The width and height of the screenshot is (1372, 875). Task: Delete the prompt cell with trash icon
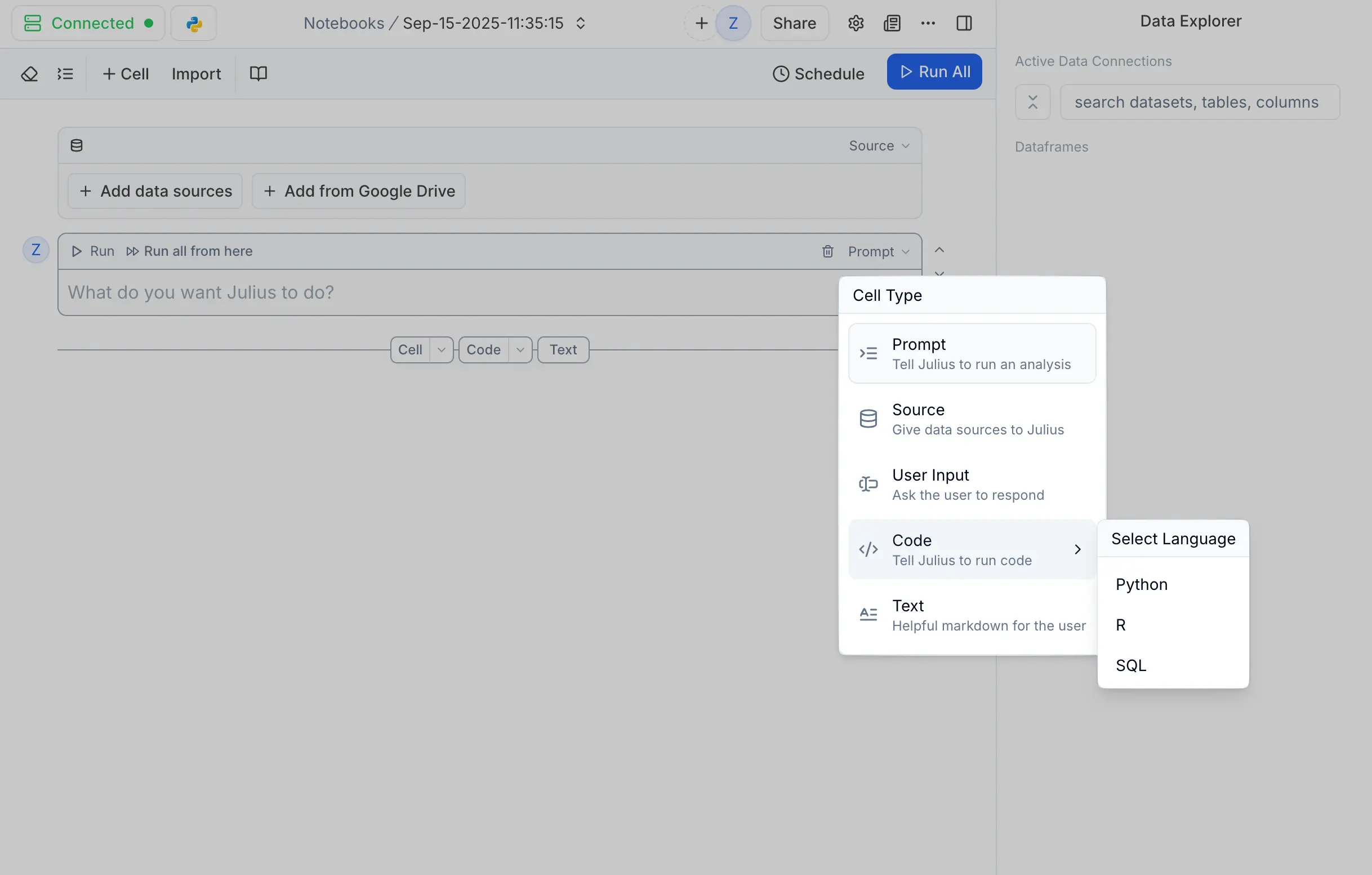827,251
